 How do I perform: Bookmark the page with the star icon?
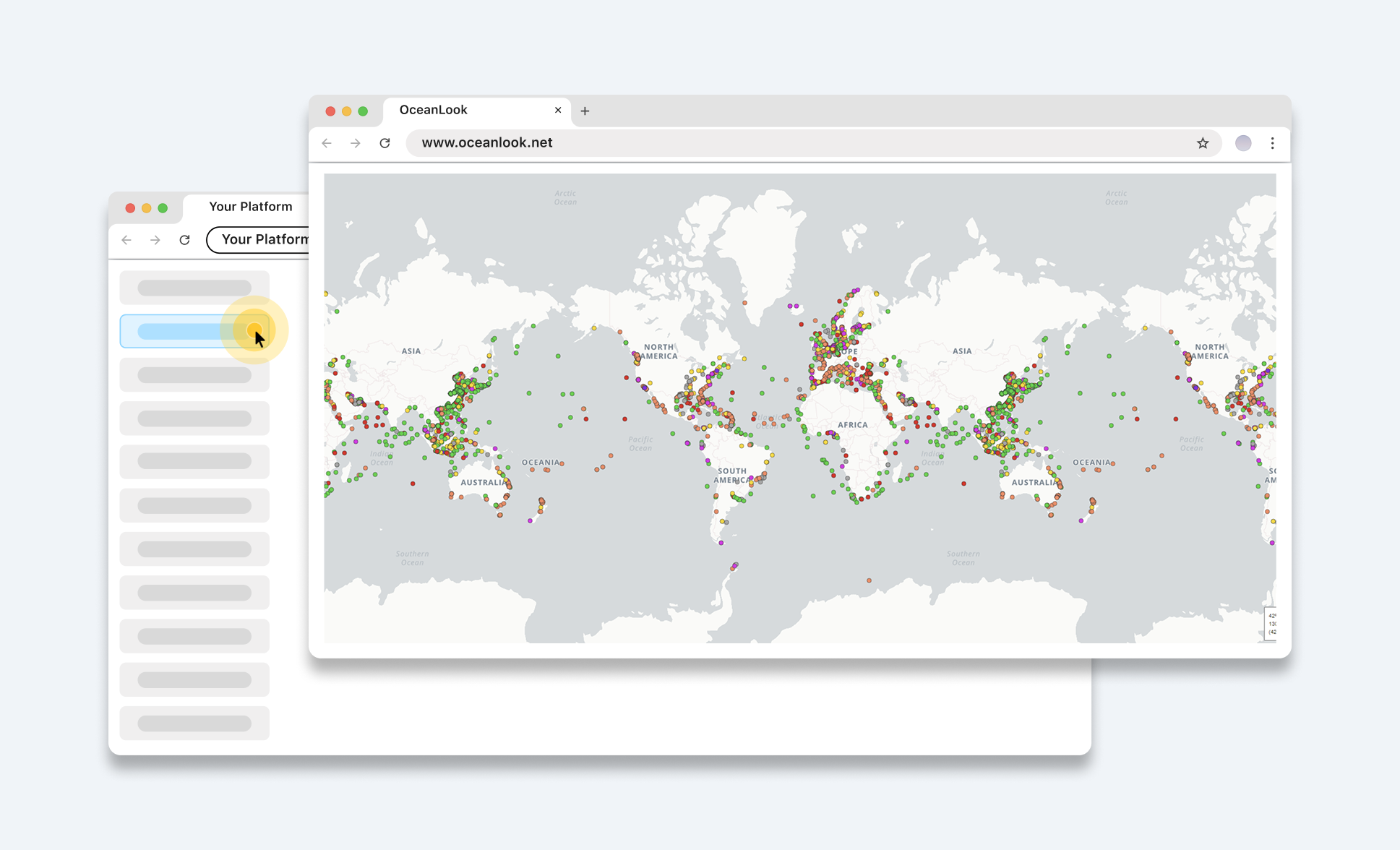point(1203,143)
